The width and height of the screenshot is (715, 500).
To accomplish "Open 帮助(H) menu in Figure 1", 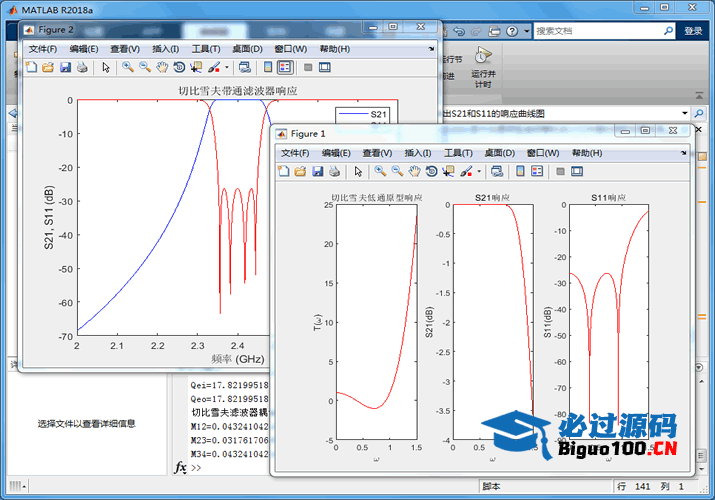I will pos(587,153).
